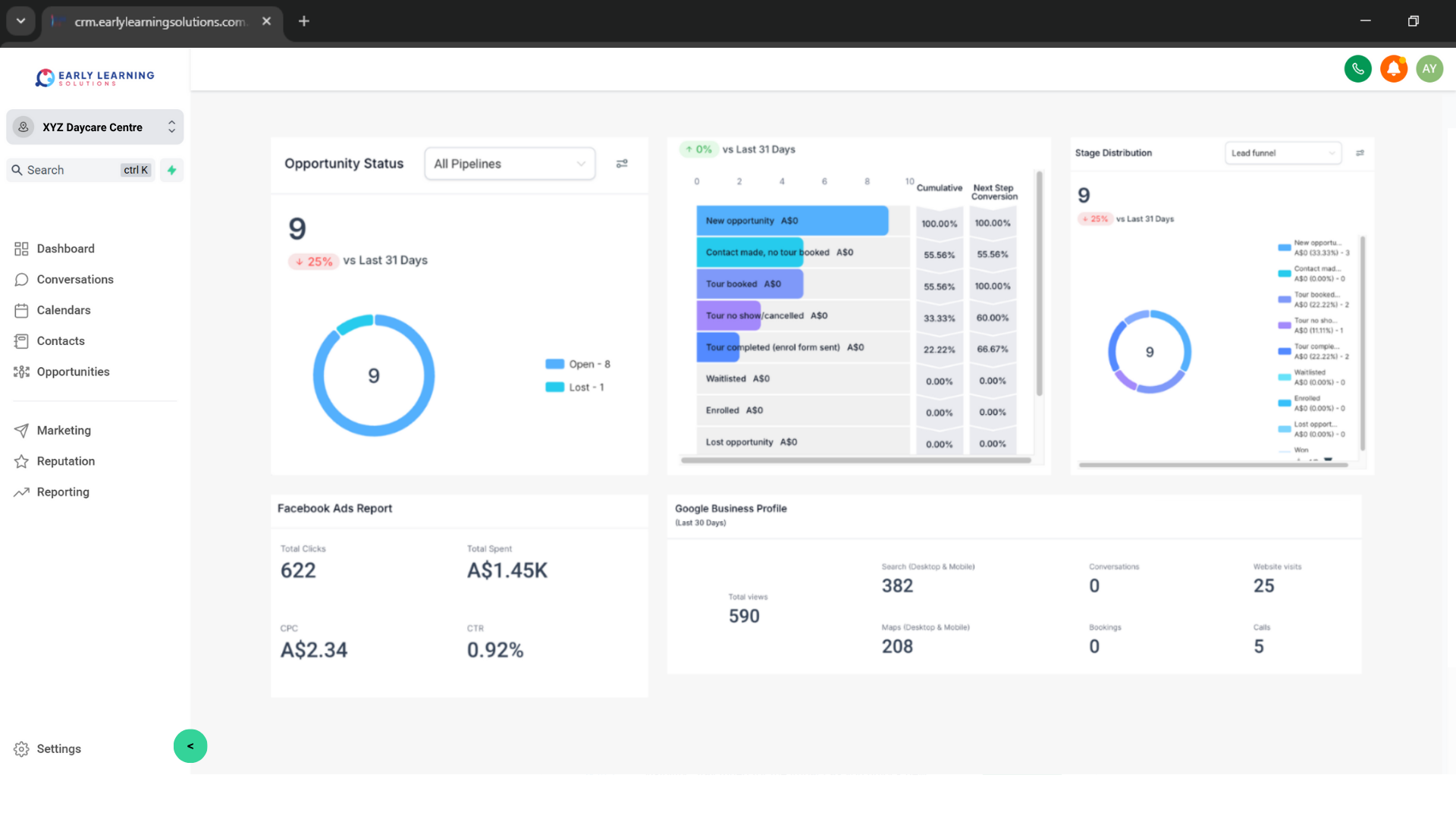This screenshot has width=1456, height=819.
Task: Open the phone dialer icon
Action: pyautogui.click(x=1357, y=68)
